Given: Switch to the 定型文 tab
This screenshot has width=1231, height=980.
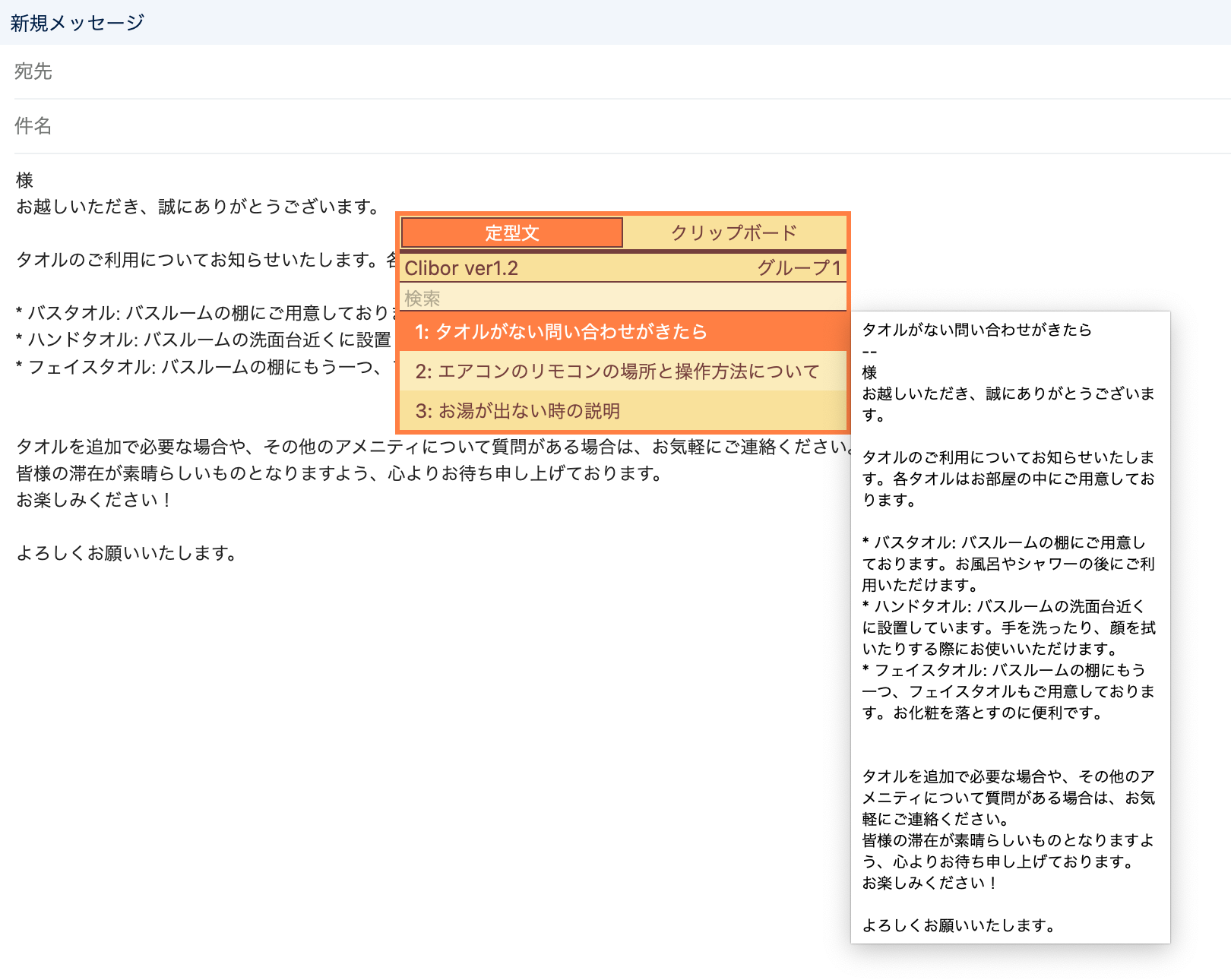Looking at the screenshot, I should click(511, 232).
